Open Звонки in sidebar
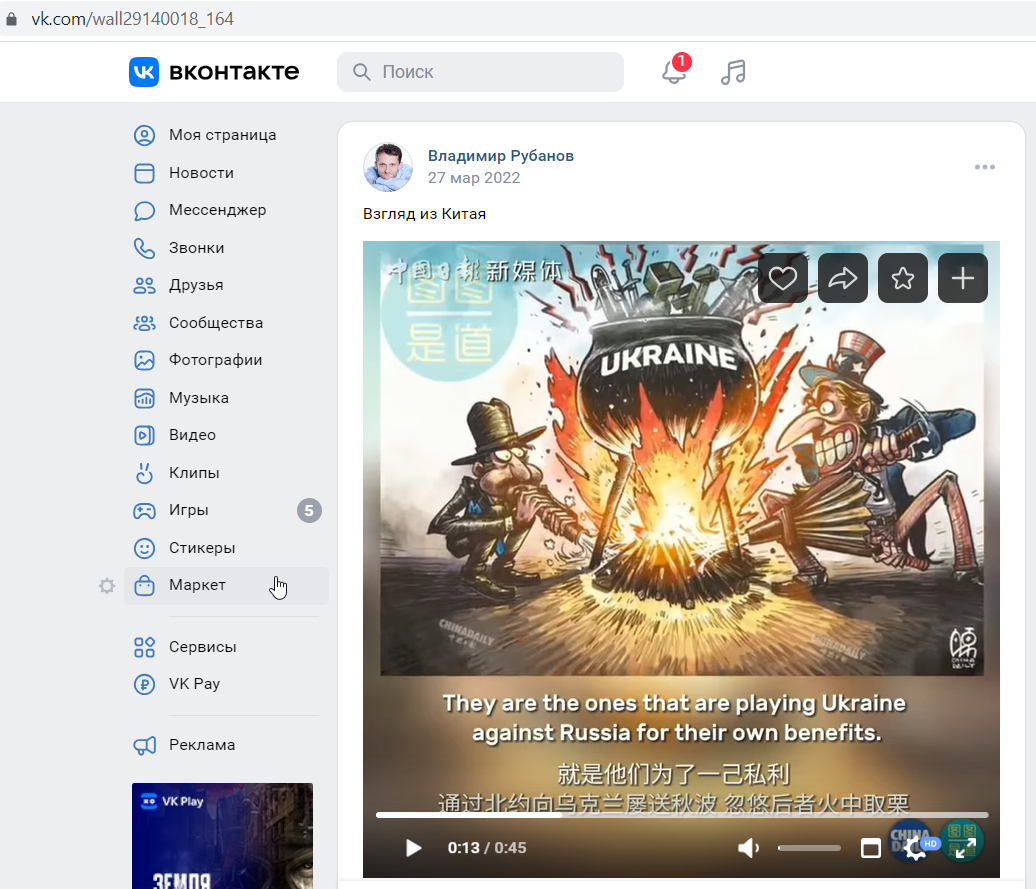1036x889 pixels. pos(226,248)
